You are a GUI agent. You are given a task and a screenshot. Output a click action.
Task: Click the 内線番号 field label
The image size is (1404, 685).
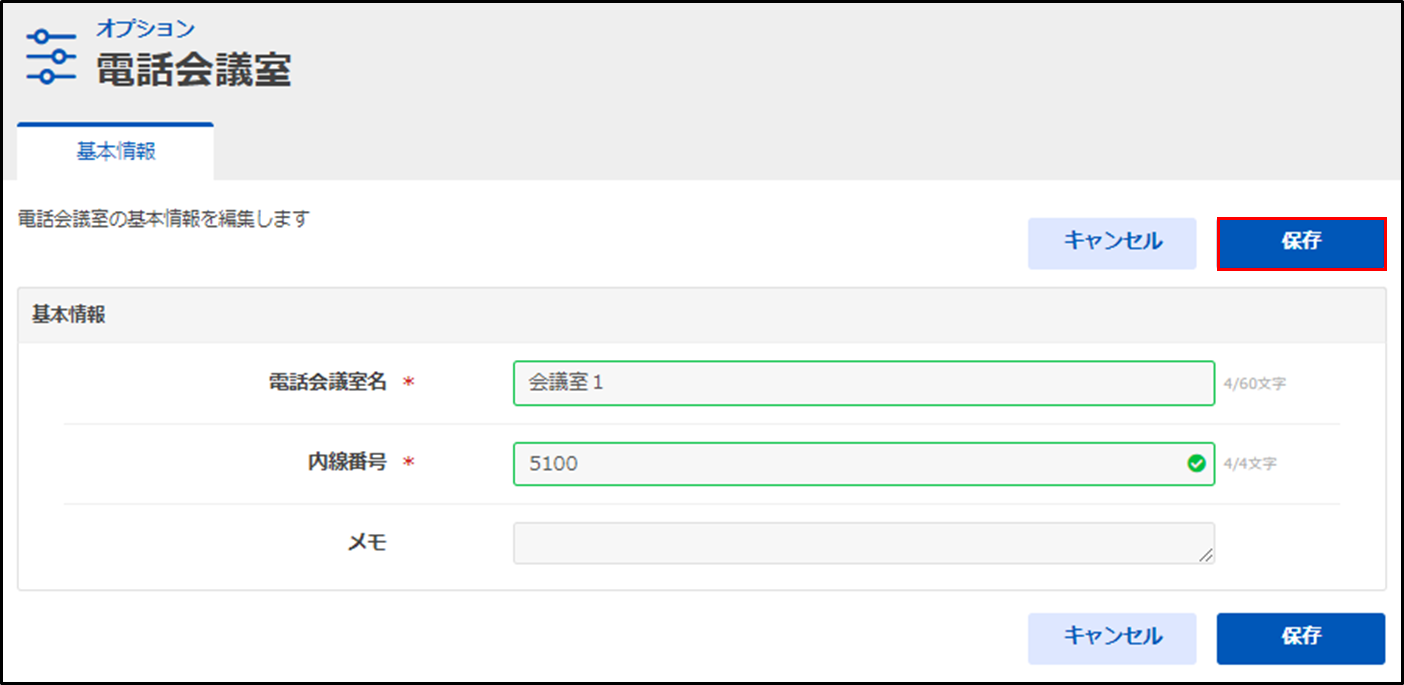point(347,464)
